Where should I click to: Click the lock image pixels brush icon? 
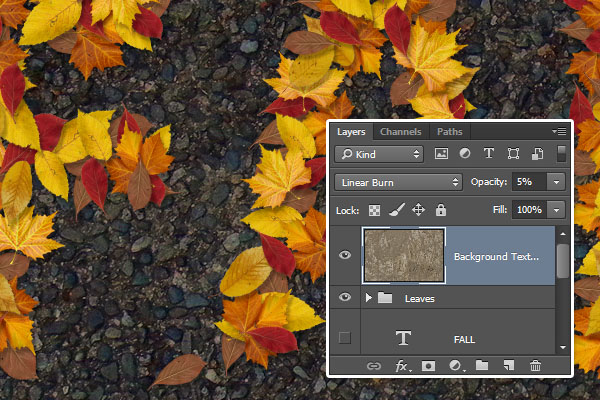[396, 210]
